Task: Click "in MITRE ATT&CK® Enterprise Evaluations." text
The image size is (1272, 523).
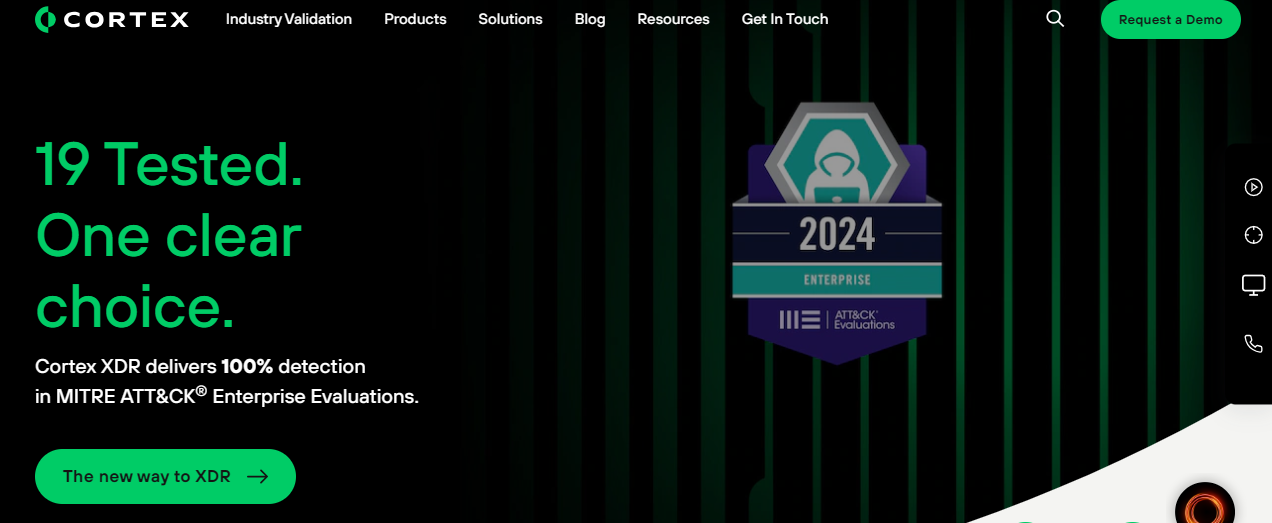Action: pyautogui.click(x=227, y=396)
